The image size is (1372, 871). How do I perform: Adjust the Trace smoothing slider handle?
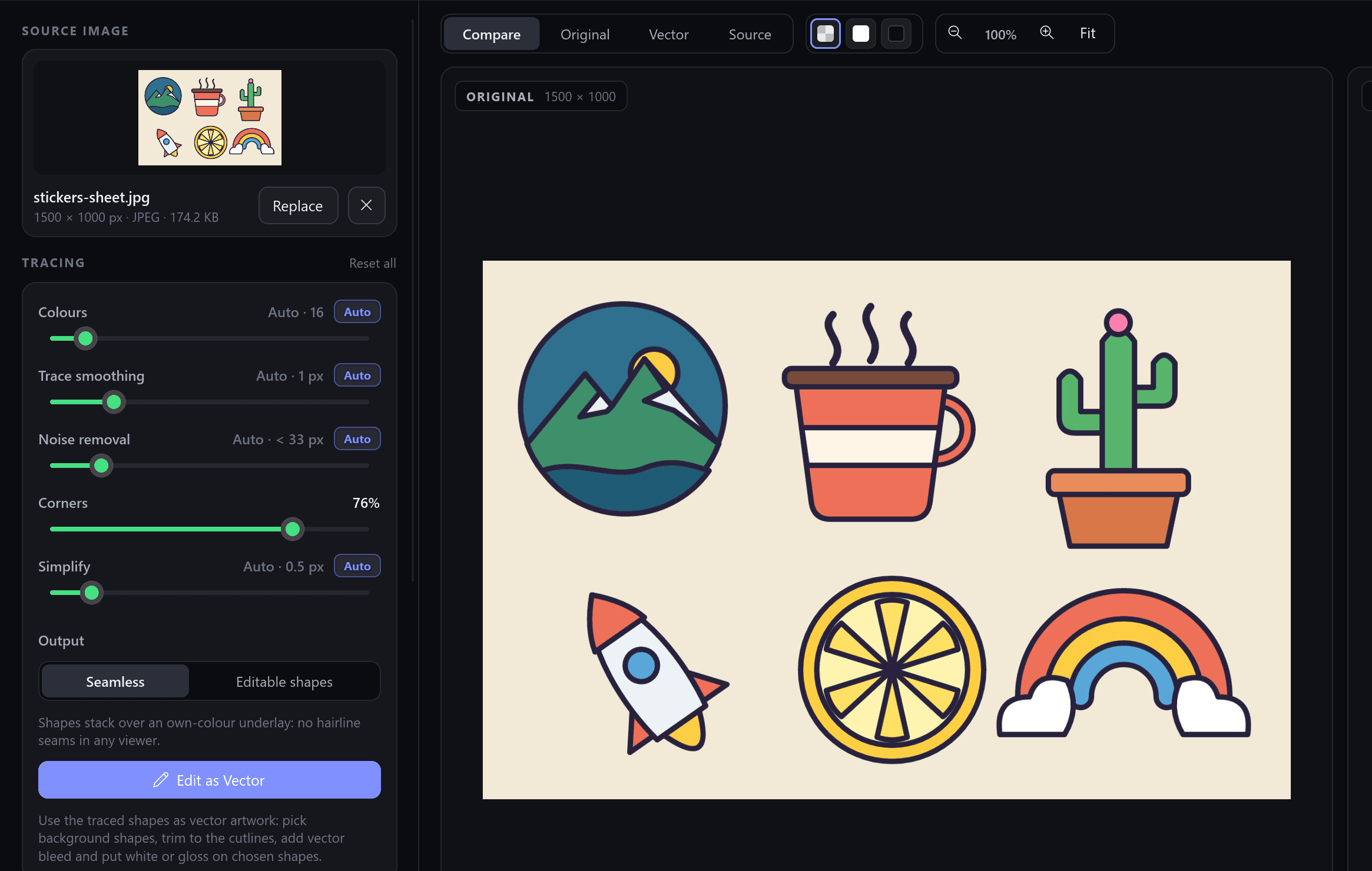point(114,402)
